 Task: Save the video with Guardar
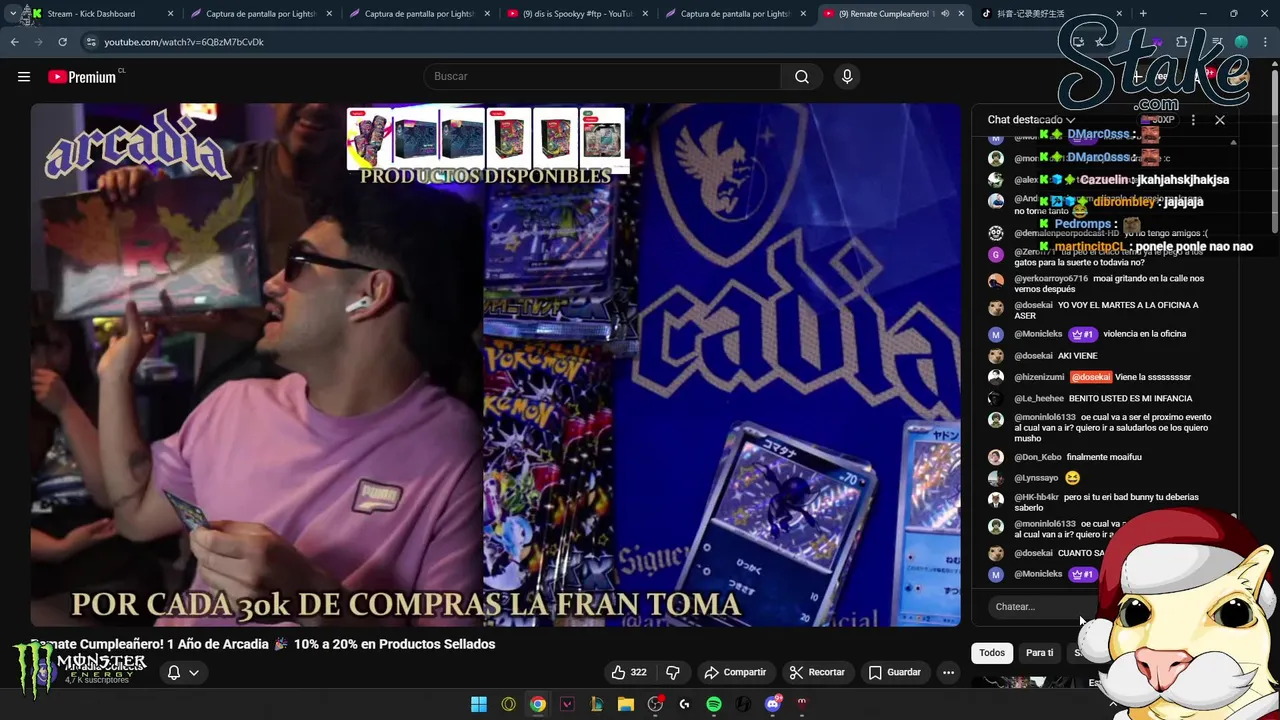894,672
